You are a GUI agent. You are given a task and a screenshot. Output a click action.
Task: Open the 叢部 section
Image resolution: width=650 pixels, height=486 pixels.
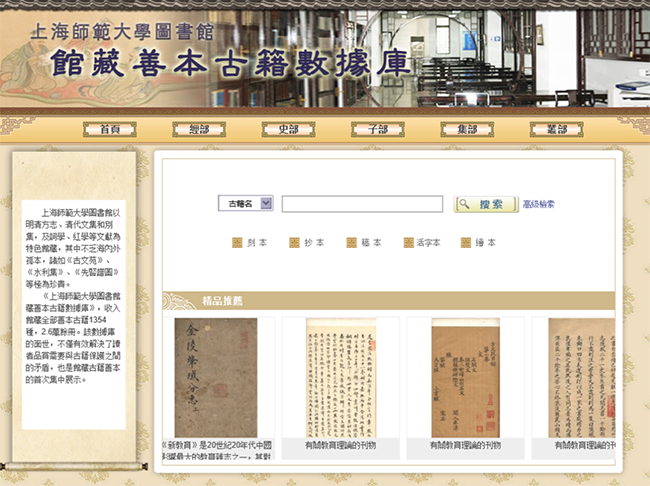(x=557, y=129)
